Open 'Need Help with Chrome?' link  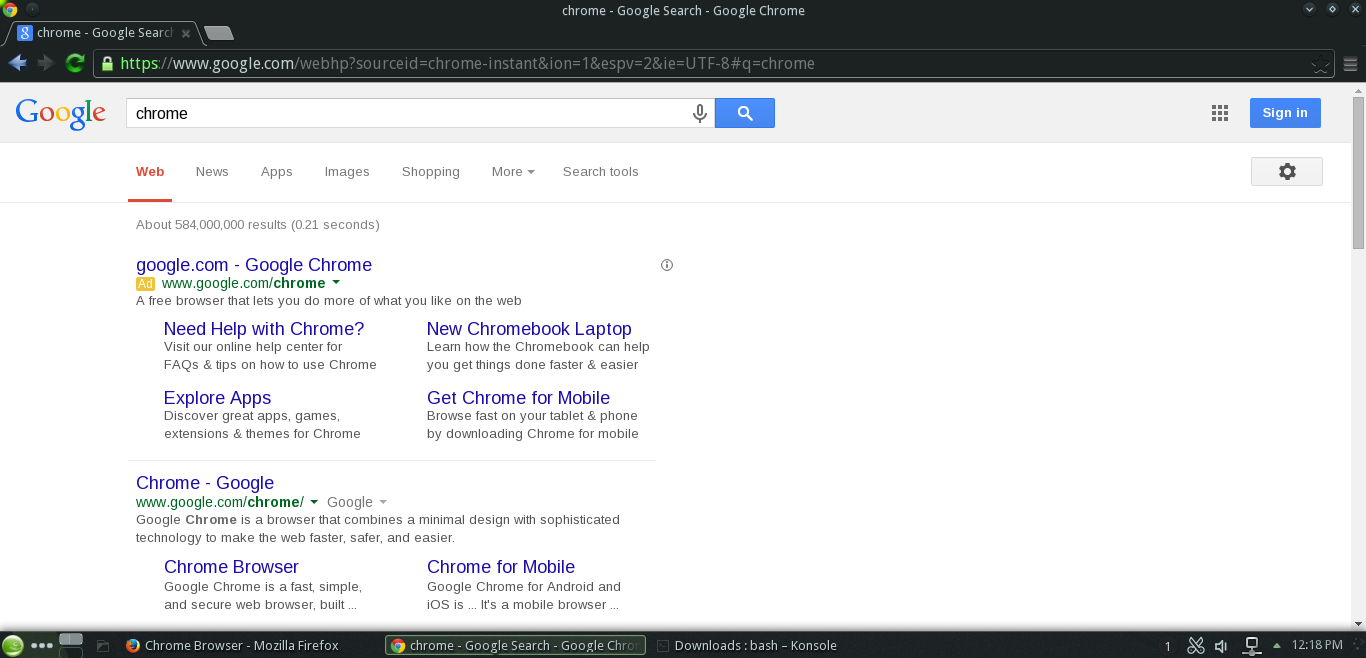(x=264, y=329)
